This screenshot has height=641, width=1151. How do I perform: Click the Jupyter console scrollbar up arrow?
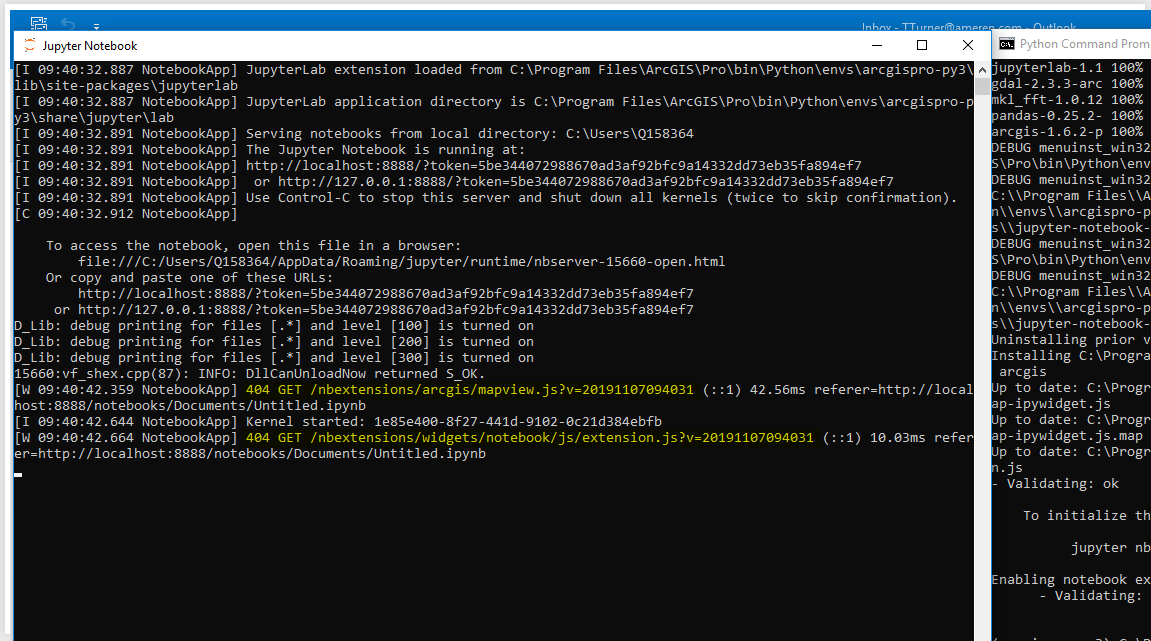tap(981, 70)
